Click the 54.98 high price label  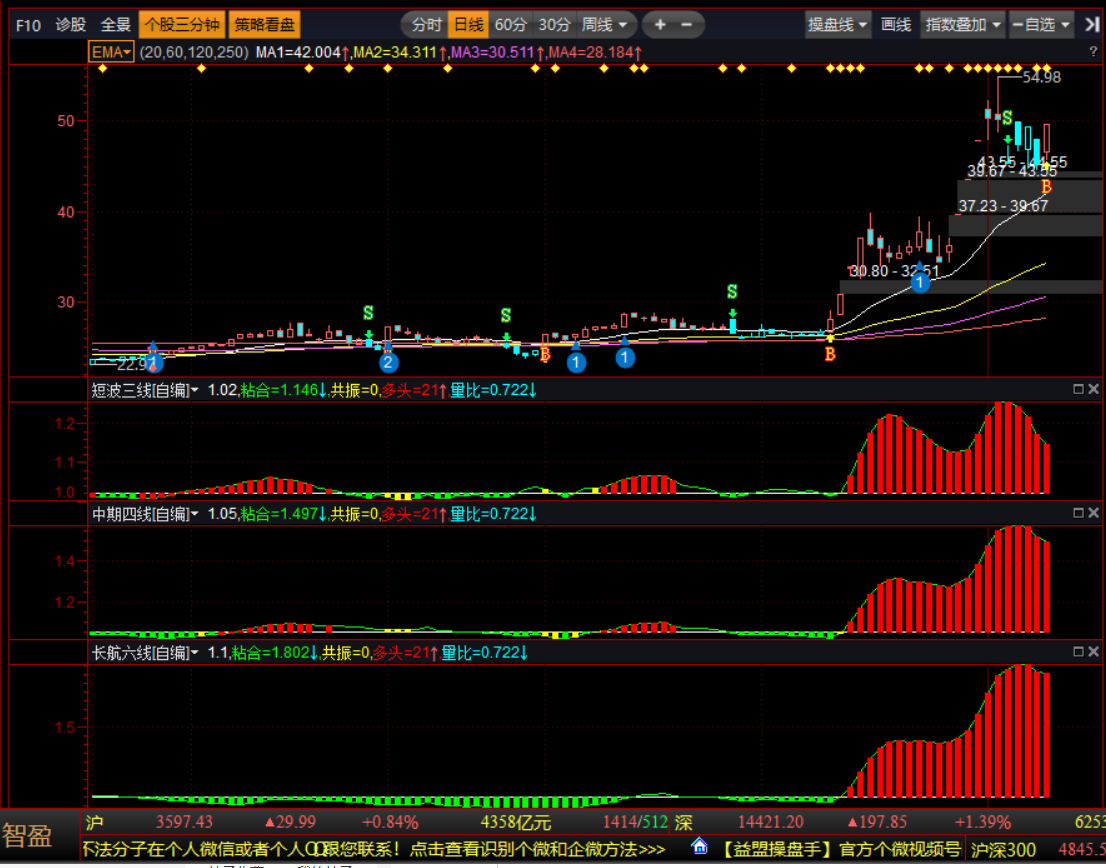pyautogui.click(x=1041, y=78)
